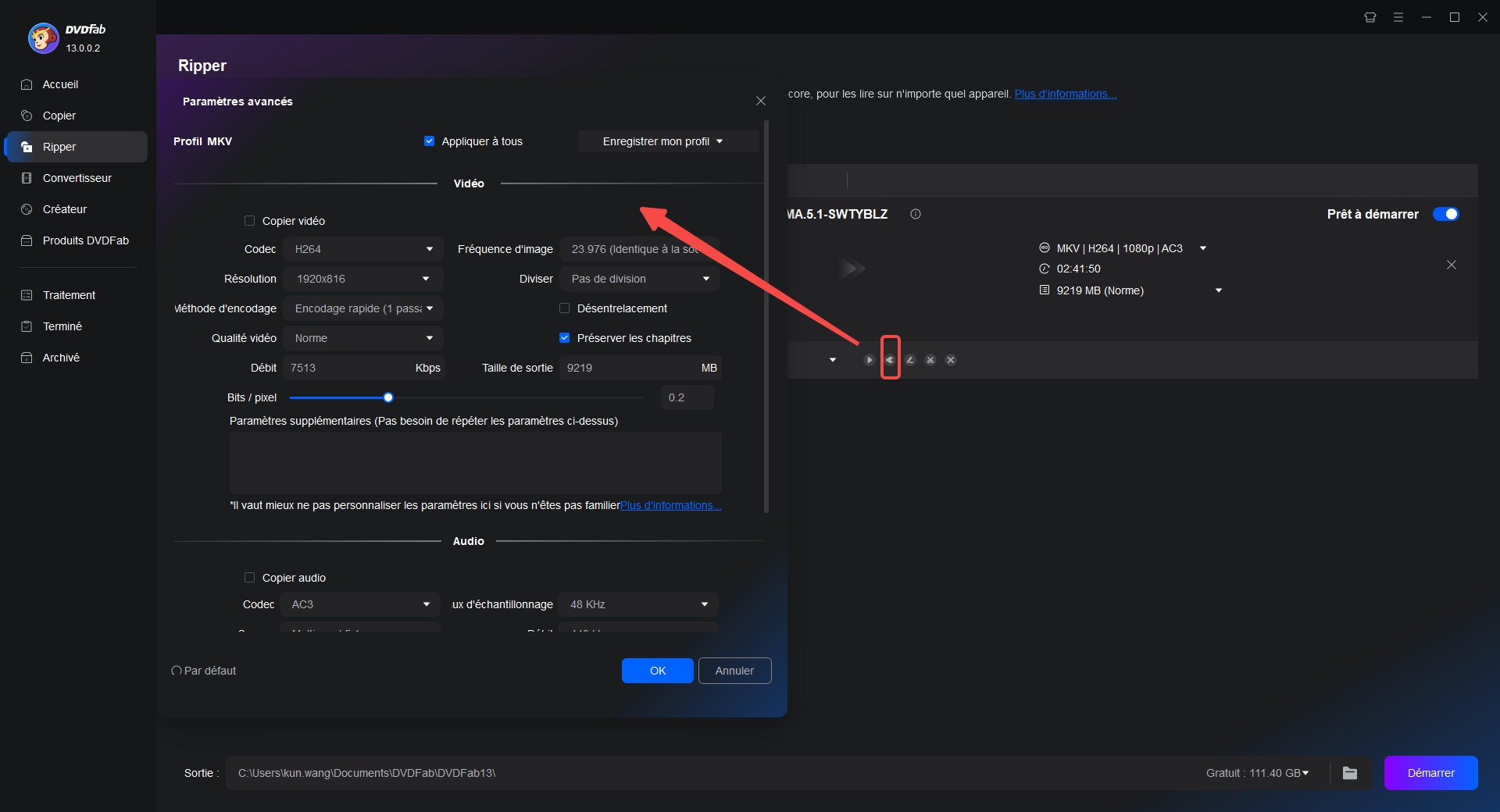Click Annuler button
Image resolution: width=1500 pixels, height=812 pixels.
(734, 671)
